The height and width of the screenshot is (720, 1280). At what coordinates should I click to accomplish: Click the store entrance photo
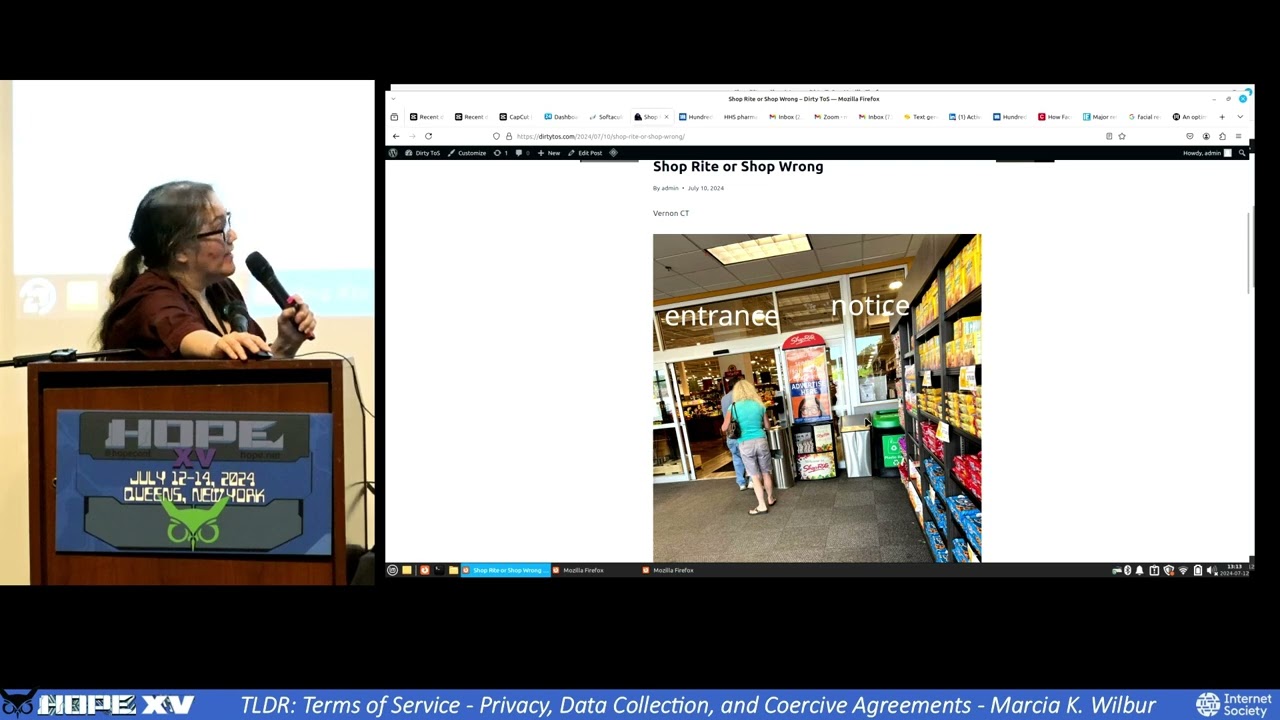(x=817, y=398)
